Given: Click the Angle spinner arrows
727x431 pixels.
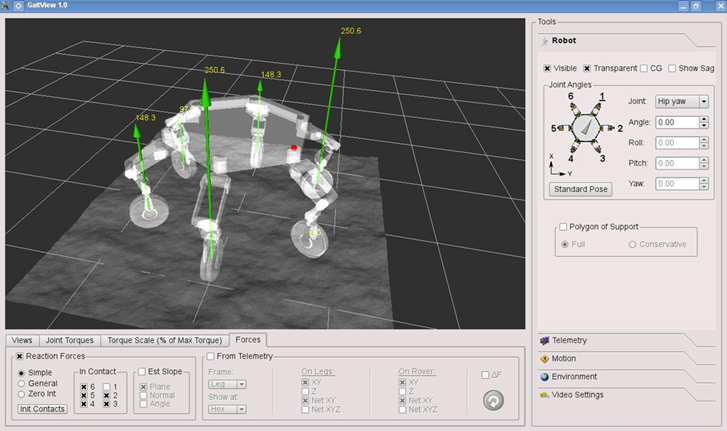Looking at the screenshot, I should tap(704, 122).
